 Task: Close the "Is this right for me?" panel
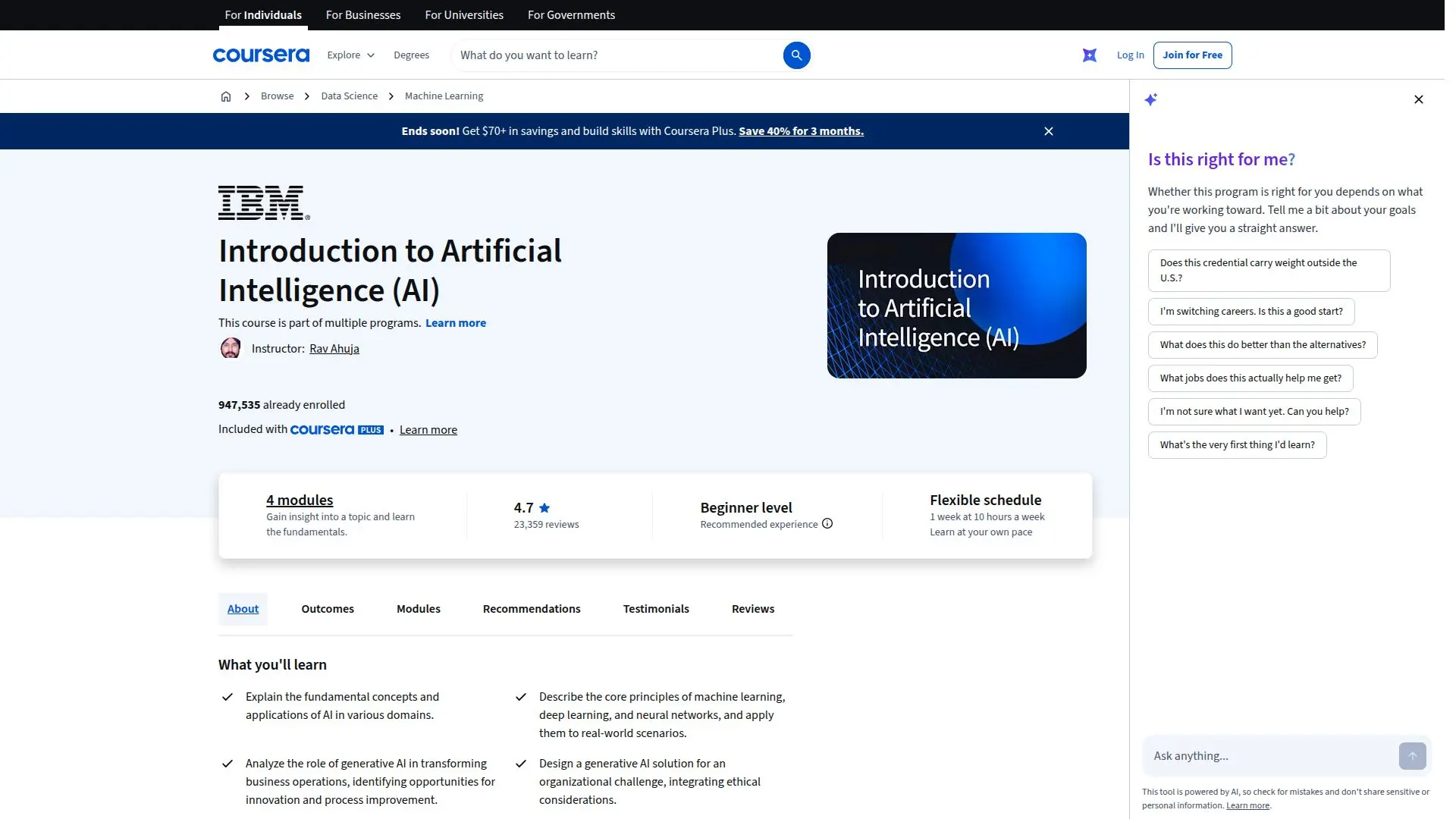coord(1419,99)
